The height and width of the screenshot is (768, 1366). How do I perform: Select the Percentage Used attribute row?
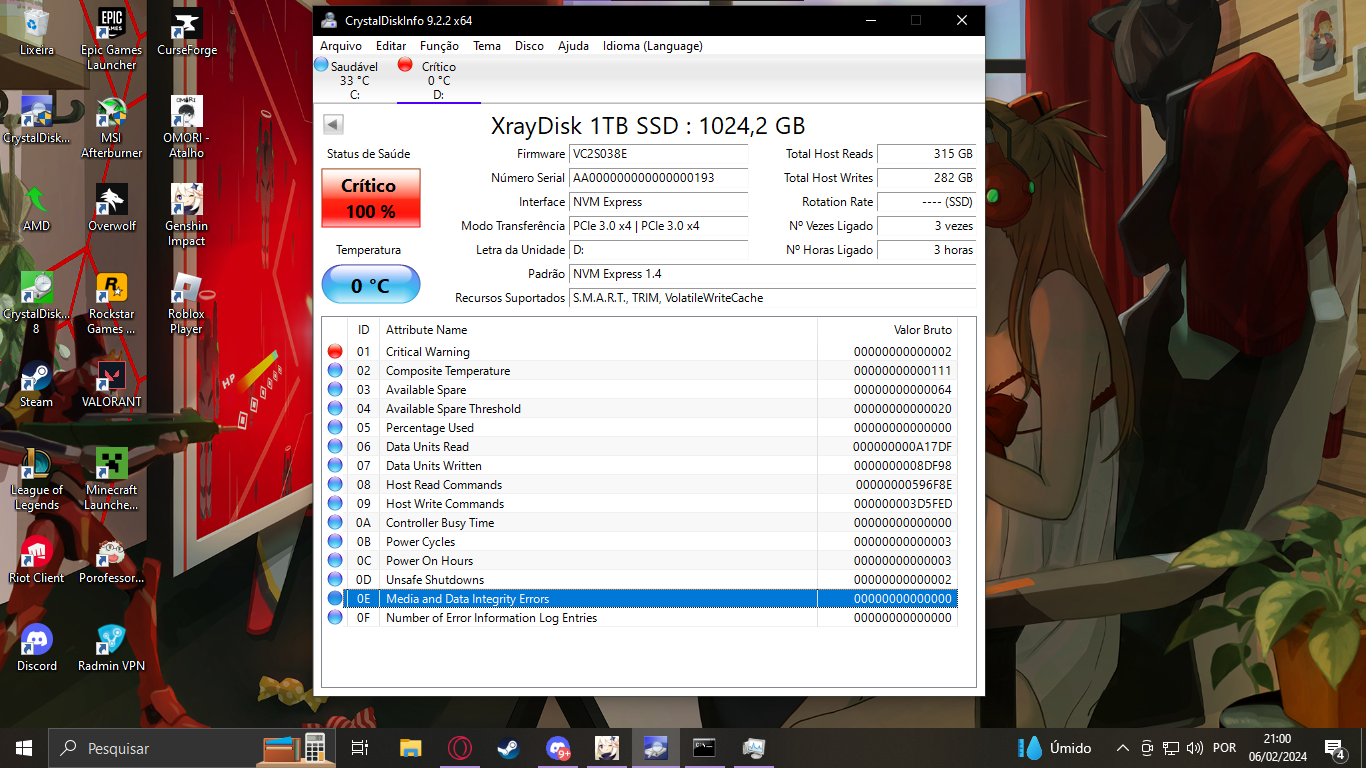tap(640, 428)
